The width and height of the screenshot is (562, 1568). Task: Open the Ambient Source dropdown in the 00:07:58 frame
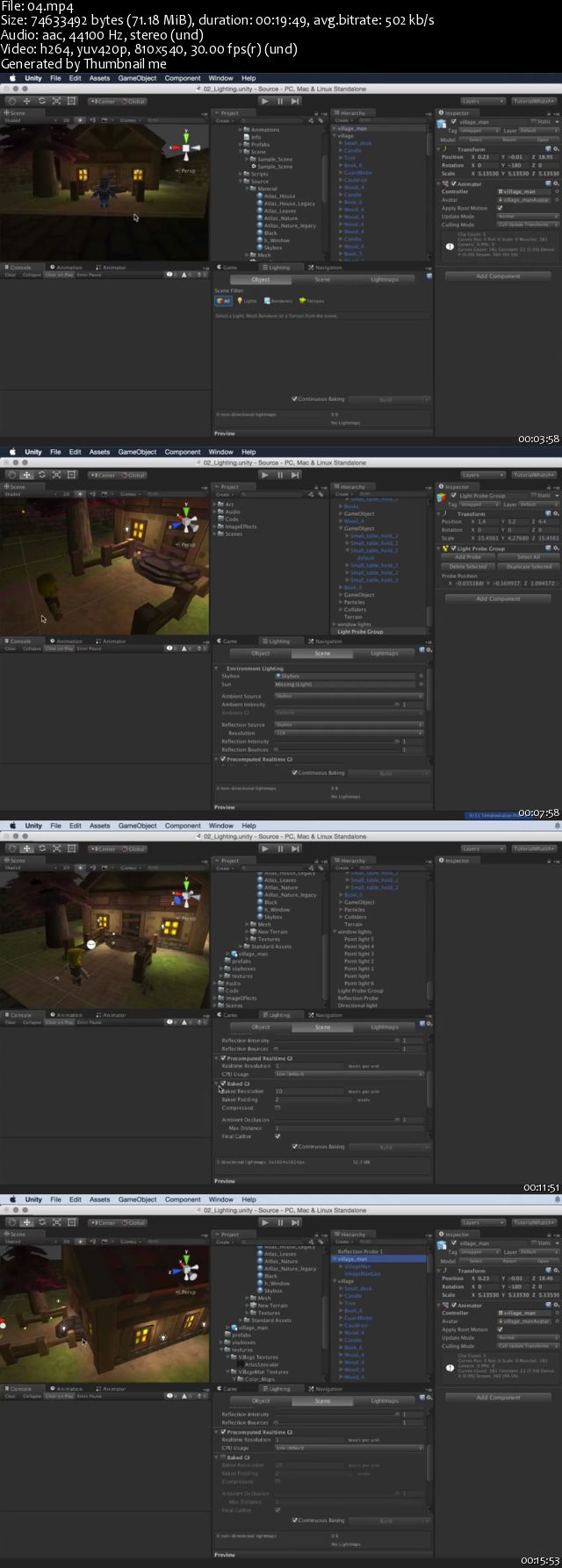(x=349, y=696)
